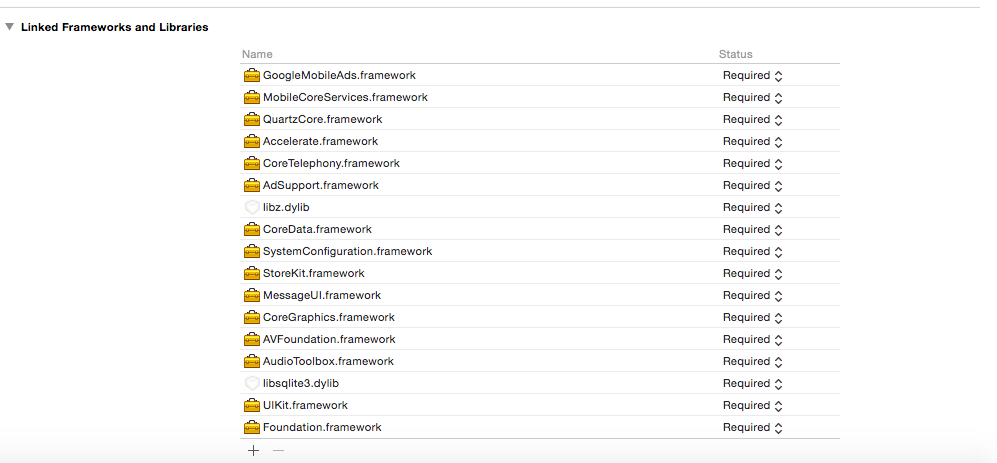Screen dimensions: 997x463
Task: Click the AdSupport.framework toolbox icon
Action: (x=252, y=185)
